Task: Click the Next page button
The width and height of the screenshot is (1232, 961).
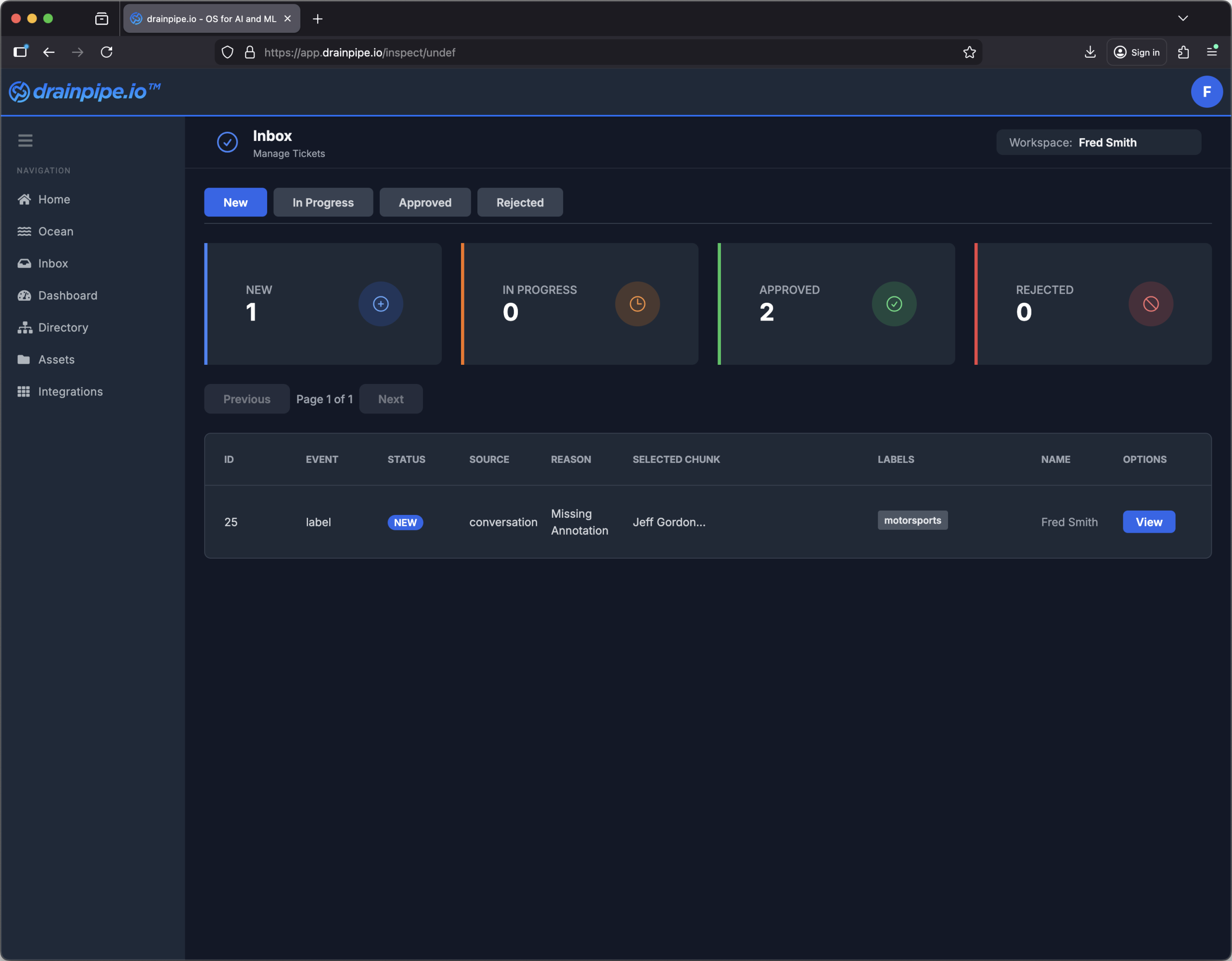Action: [390, 399]
